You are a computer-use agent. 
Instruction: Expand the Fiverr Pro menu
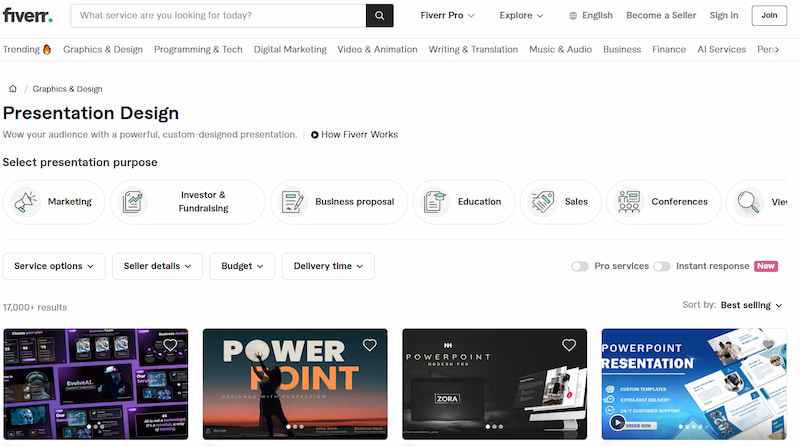click(x=447, y=15)
